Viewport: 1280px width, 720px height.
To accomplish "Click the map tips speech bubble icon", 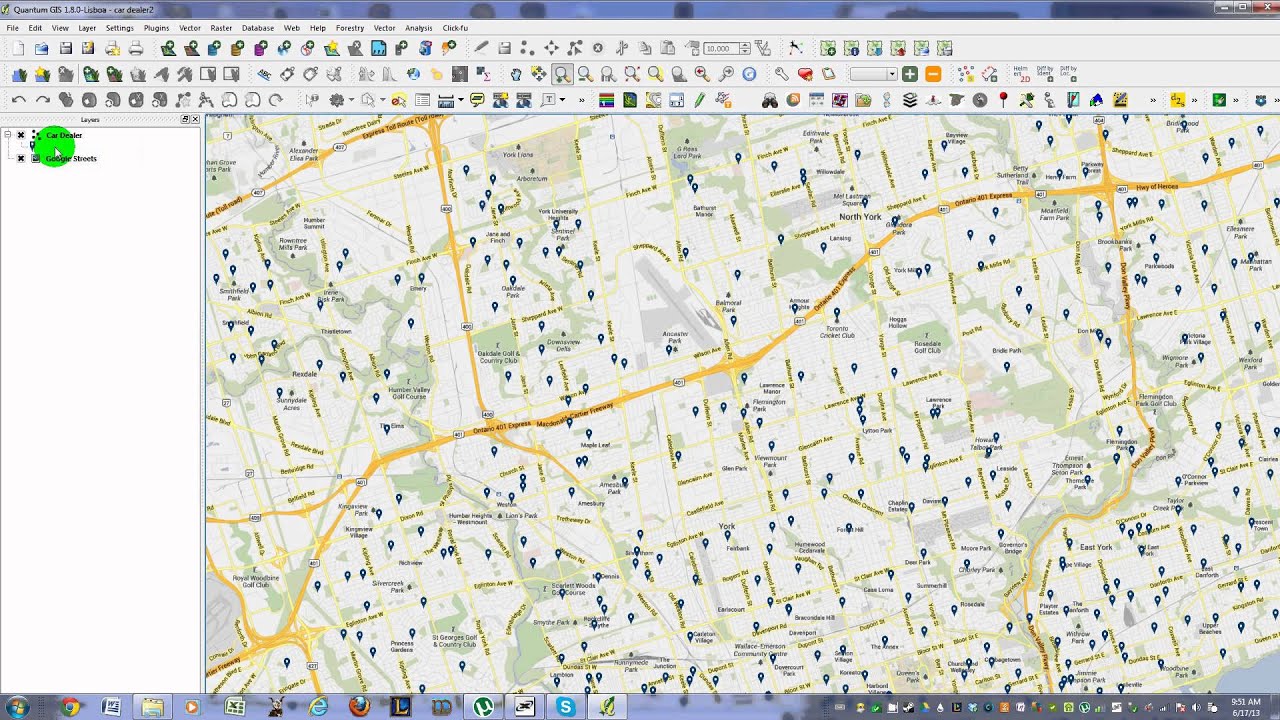I will click(x=477, y=100).
